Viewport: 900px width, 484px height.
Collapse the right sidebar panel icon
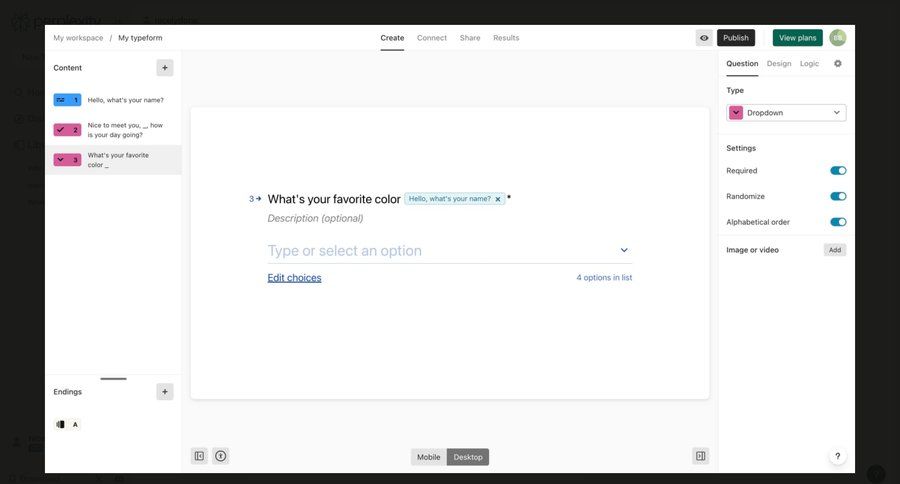tap(701, 456)
